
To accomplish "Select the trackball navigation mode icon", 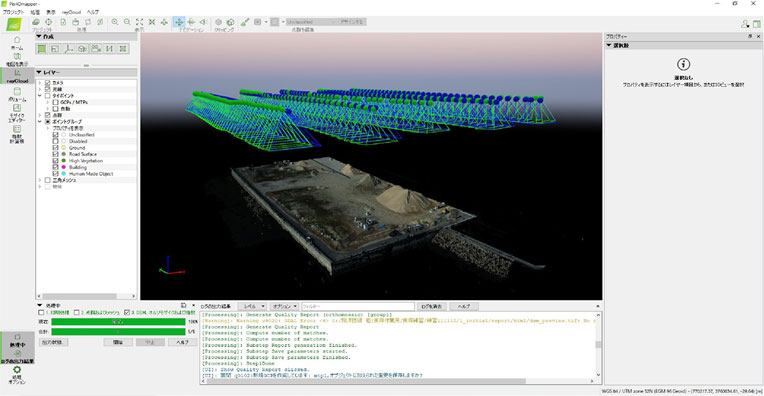I will click(191, 22).
